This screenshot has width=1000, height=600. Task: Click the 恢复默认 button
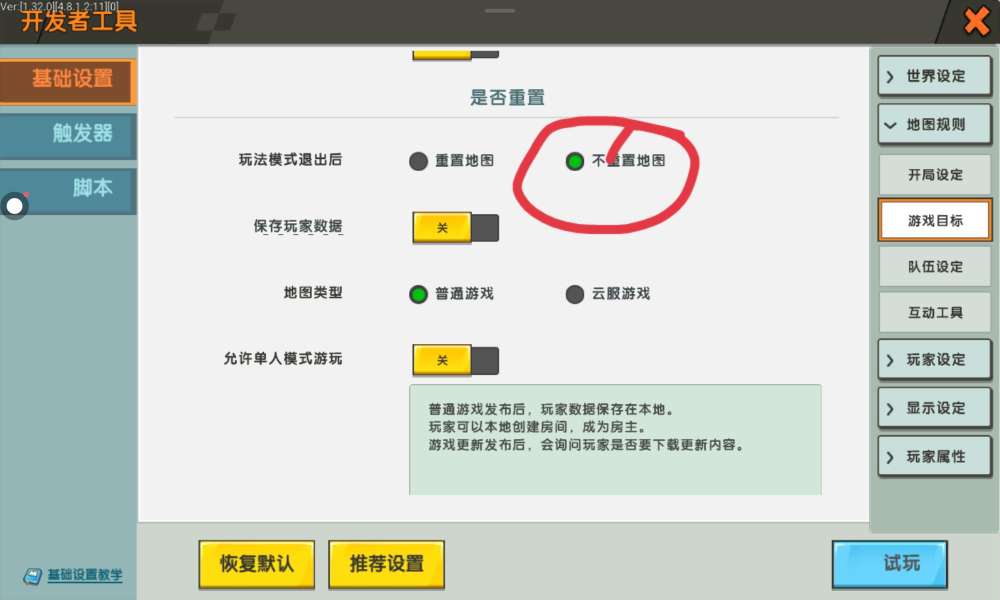pyautogui.click(x=256, y=564)
